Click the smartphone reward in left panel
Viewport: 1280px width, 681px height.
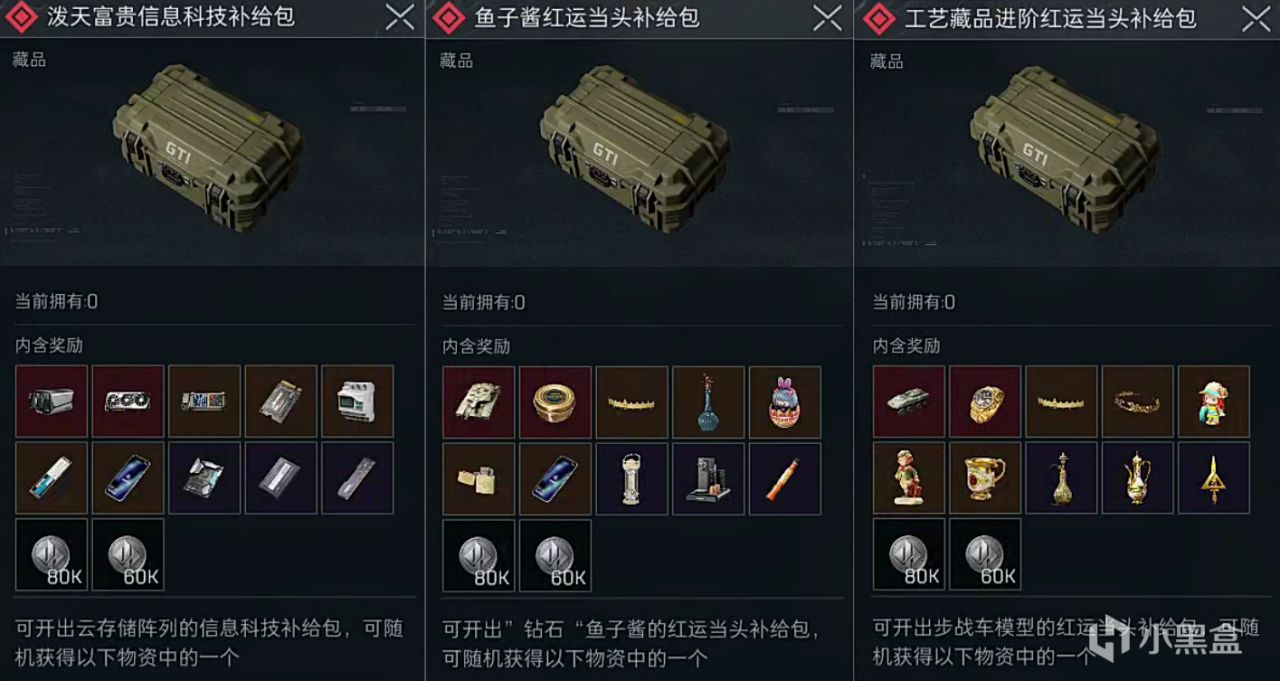[128, 478]
